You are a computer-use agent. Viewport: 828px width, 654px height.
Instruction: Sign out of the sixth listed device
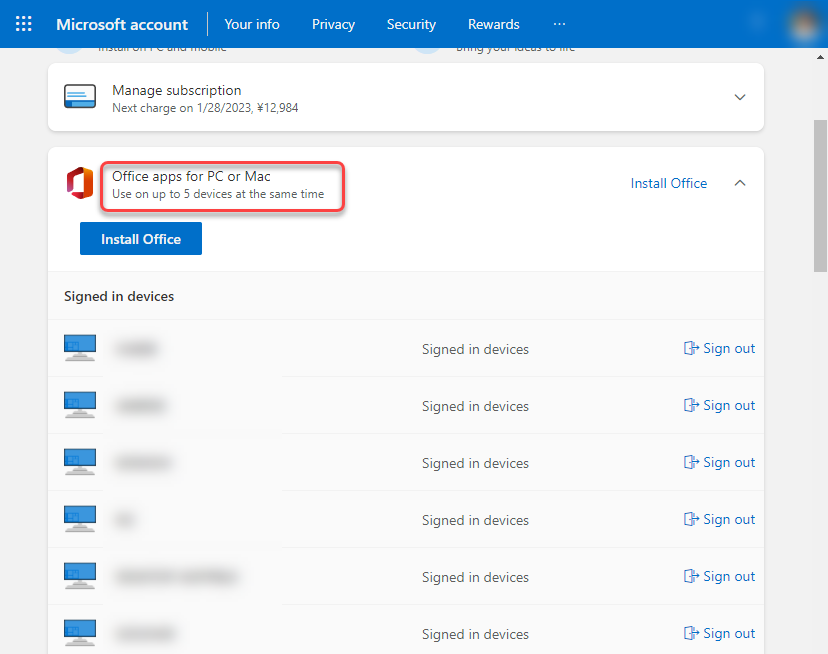(719, 634)
